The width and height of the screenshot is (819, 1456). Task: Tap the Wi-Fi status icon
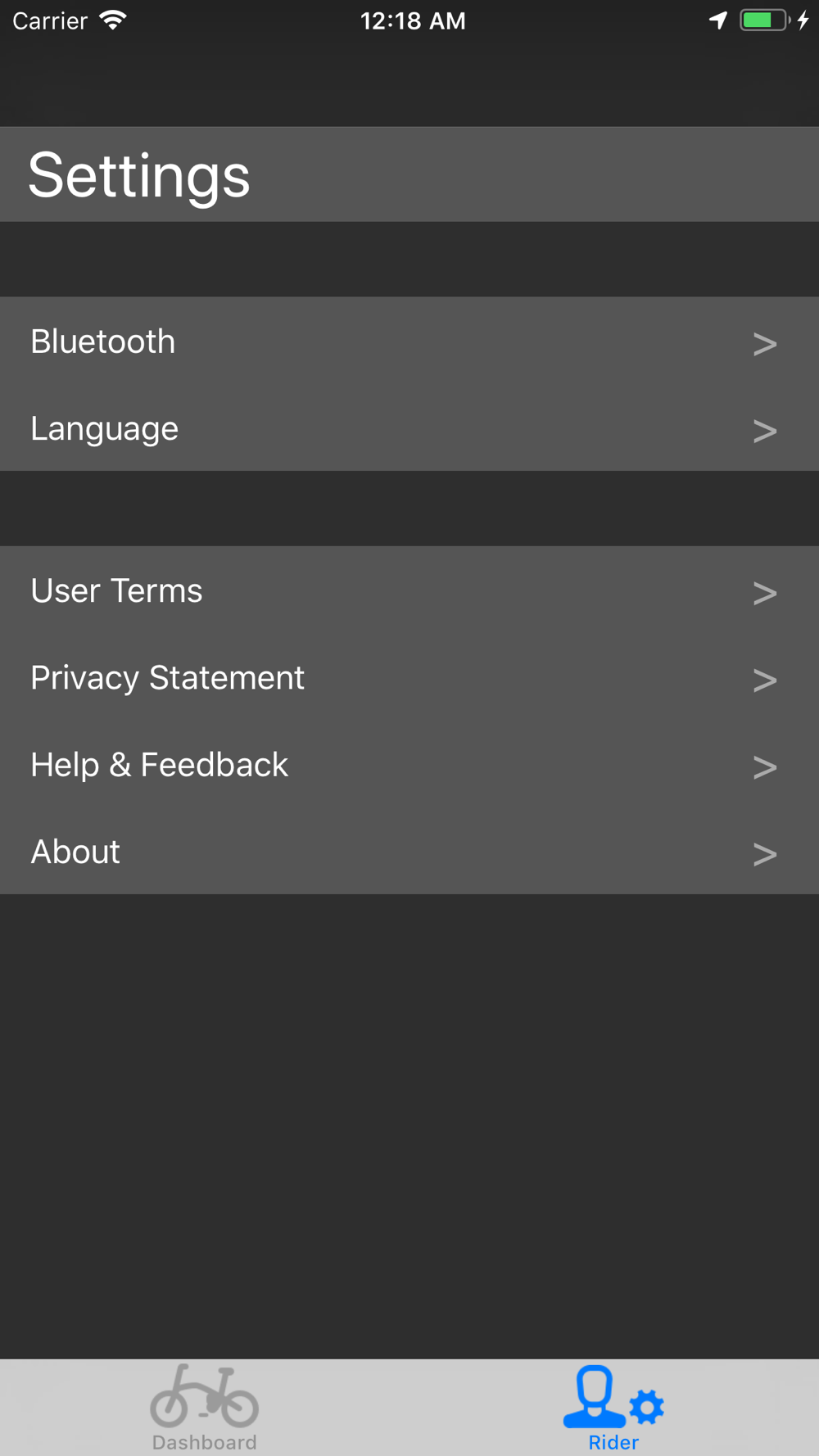click(113, 20)
